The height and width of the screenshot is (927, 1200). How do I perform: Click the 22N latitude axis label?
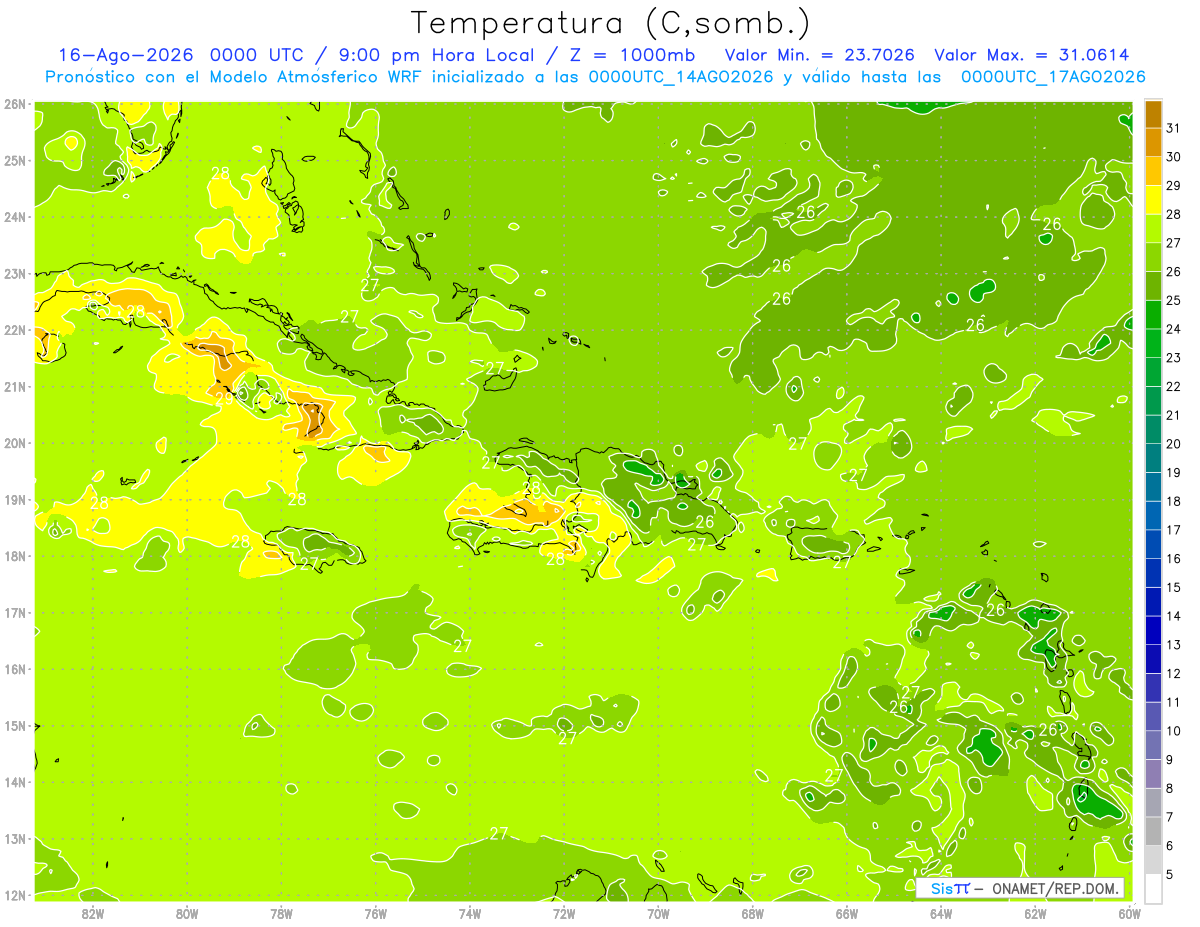pyautogui.click(x=15, y=330)
